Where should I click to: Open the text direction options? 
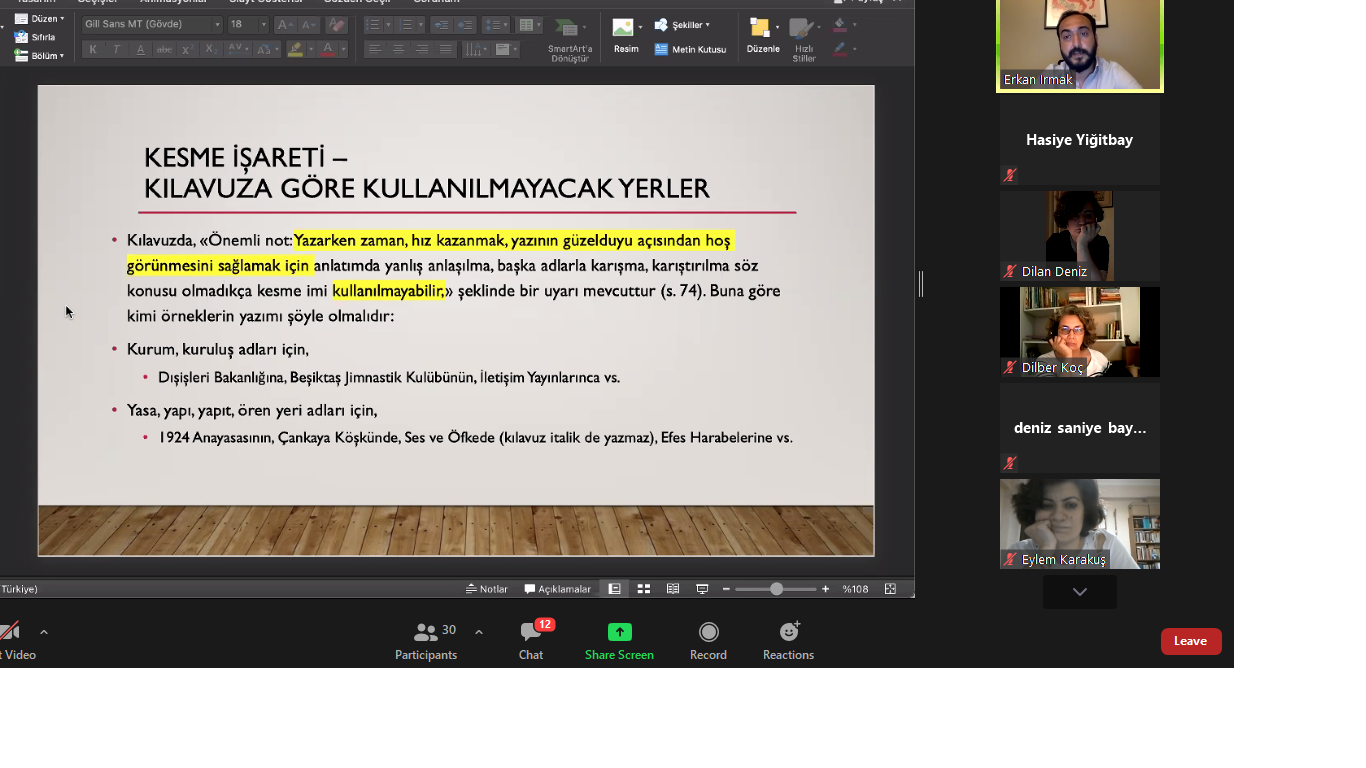tap(476, 49)
